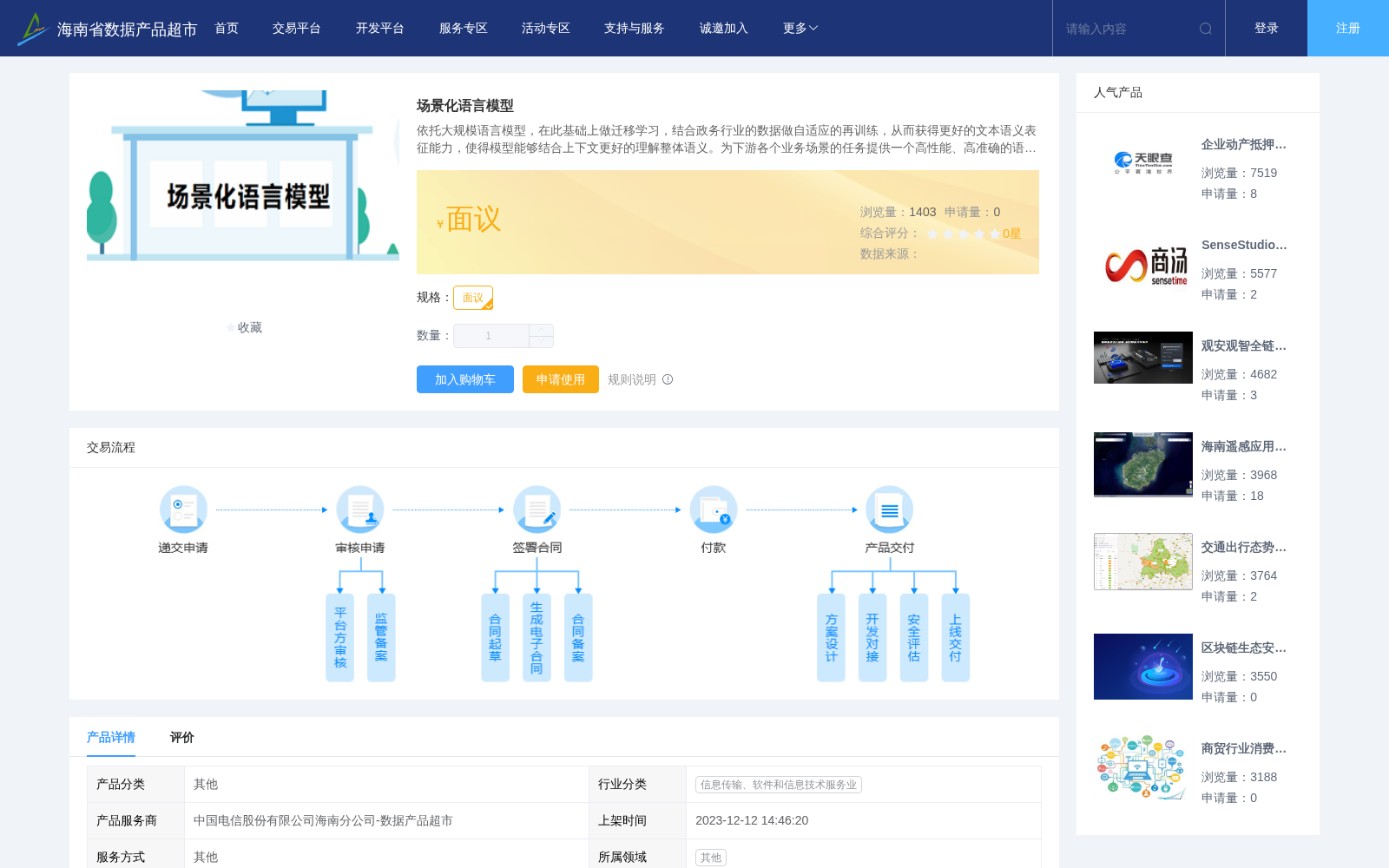
Task: Click the 平台方审核 sub-step box
Action: [x=340, y=638]
